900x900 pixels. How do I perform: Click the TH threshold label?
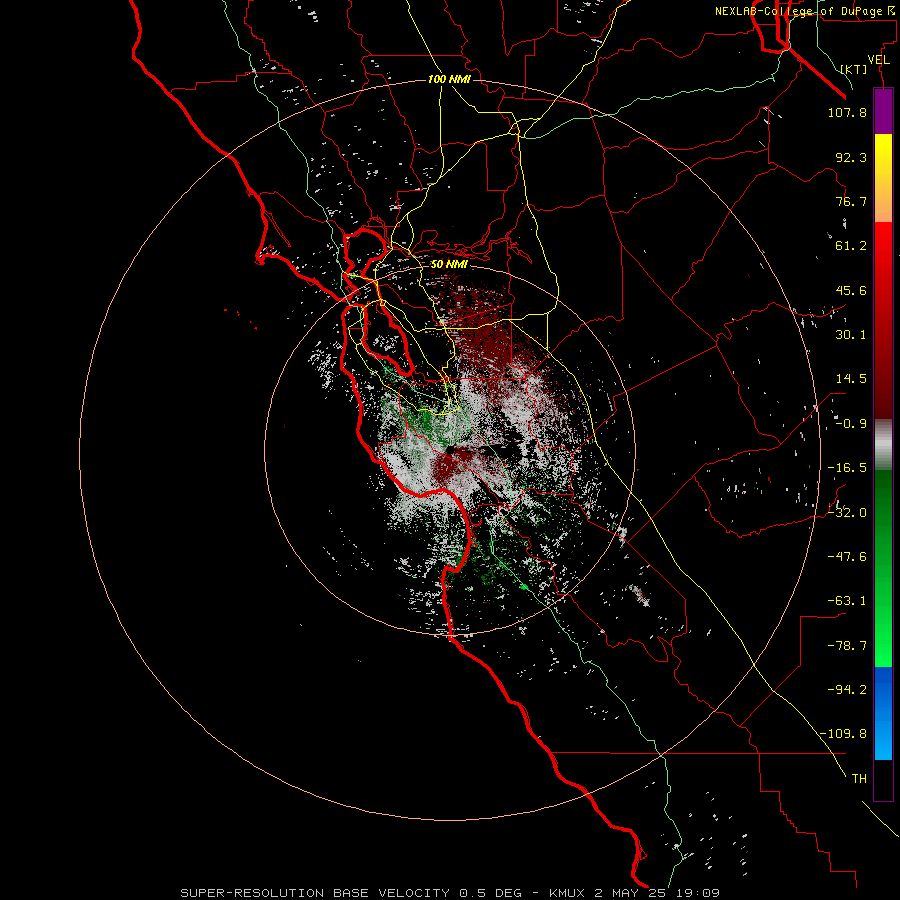pyautogui.click(x=859, y=779)
